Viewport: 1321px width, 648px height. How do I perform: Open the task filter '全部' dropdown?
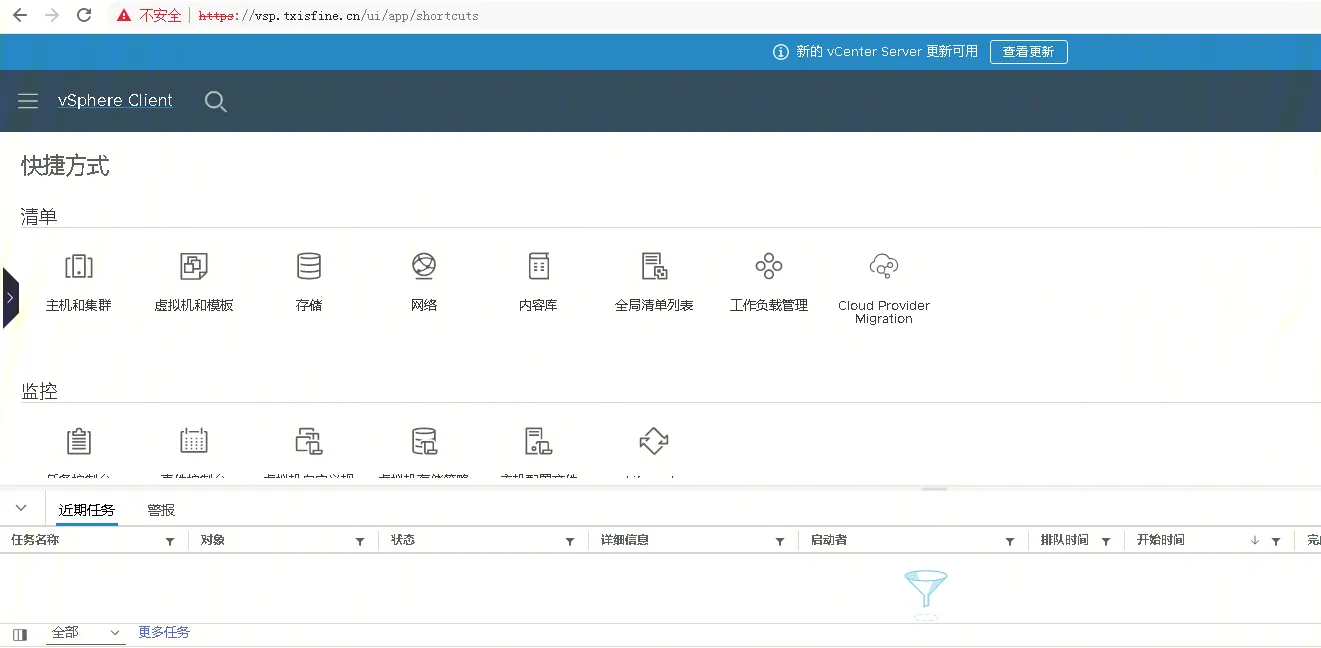pyautogui.click(x=86, y=633)
